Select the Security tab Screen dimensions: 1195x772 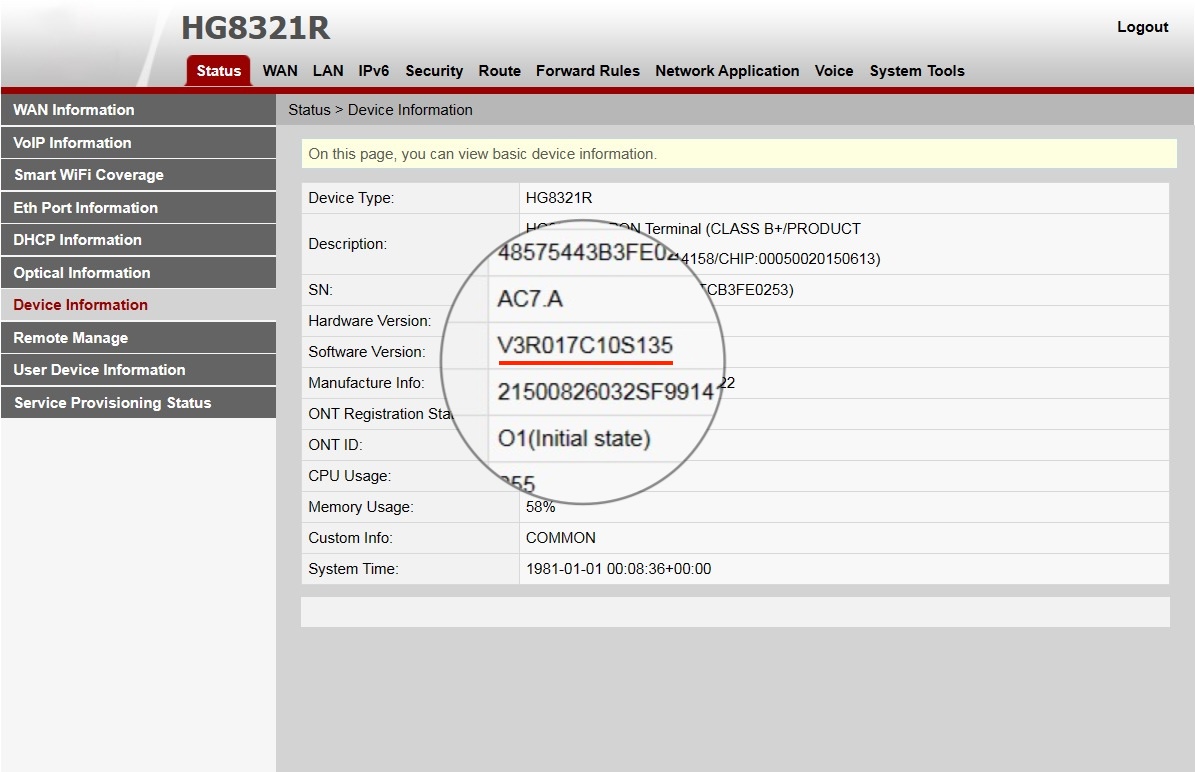[x=434, y=71]
